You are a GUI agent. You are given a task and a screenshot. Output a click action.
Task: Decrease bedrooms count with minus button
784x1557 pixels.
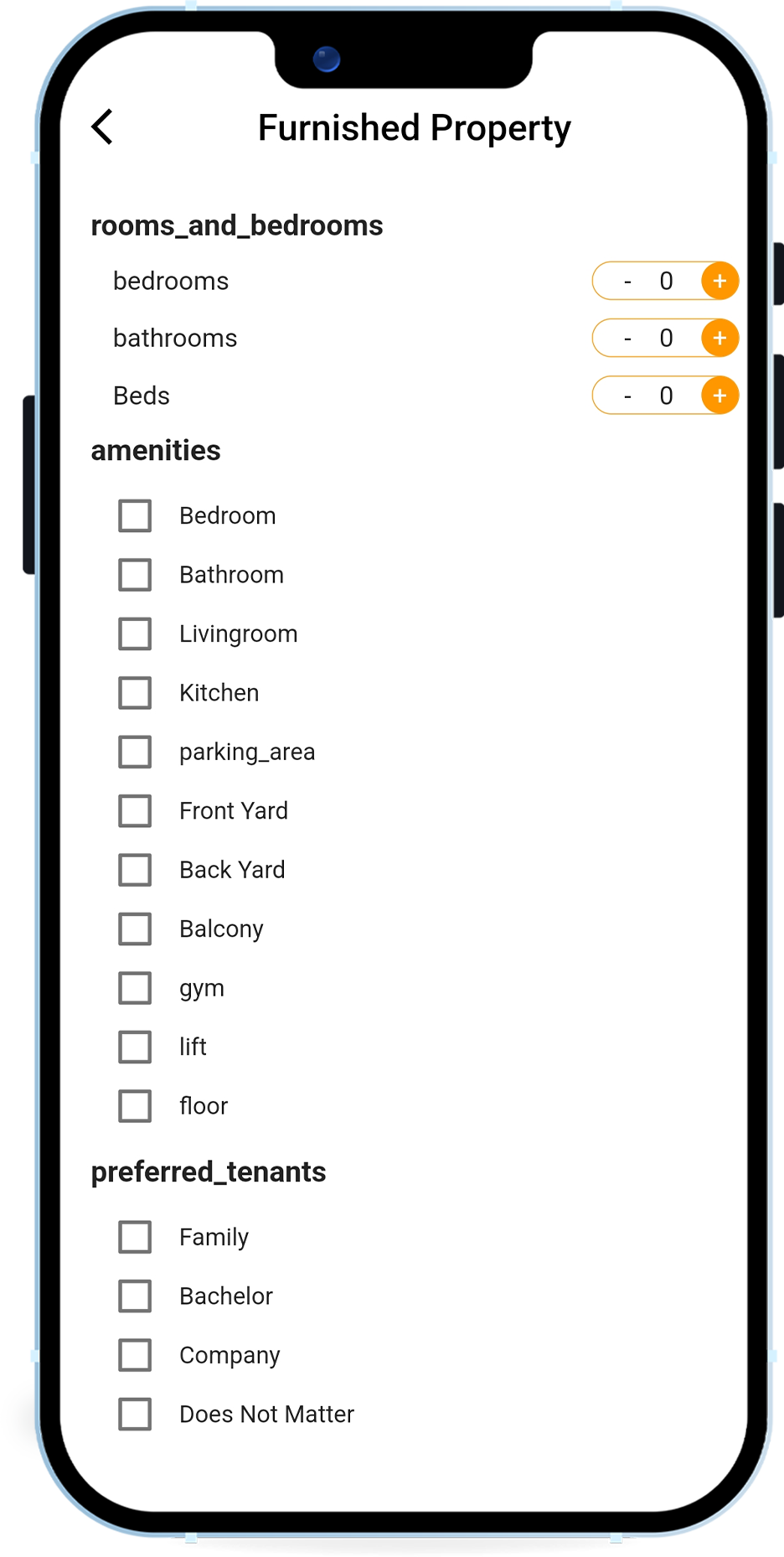coord(627,282)
